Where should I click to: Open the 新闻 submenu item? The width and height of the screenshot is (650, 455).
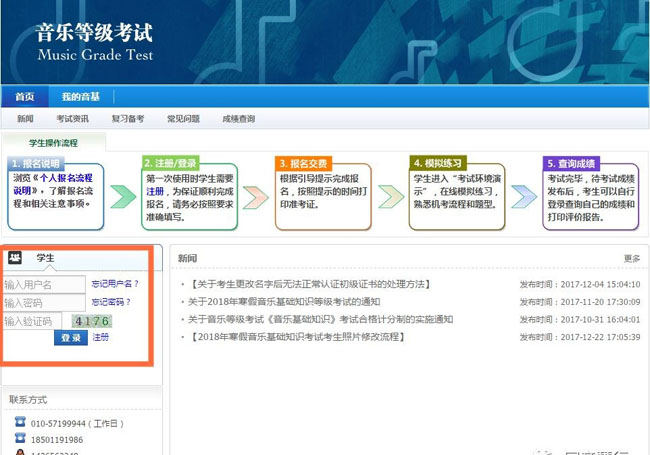(x=25, y=119)
